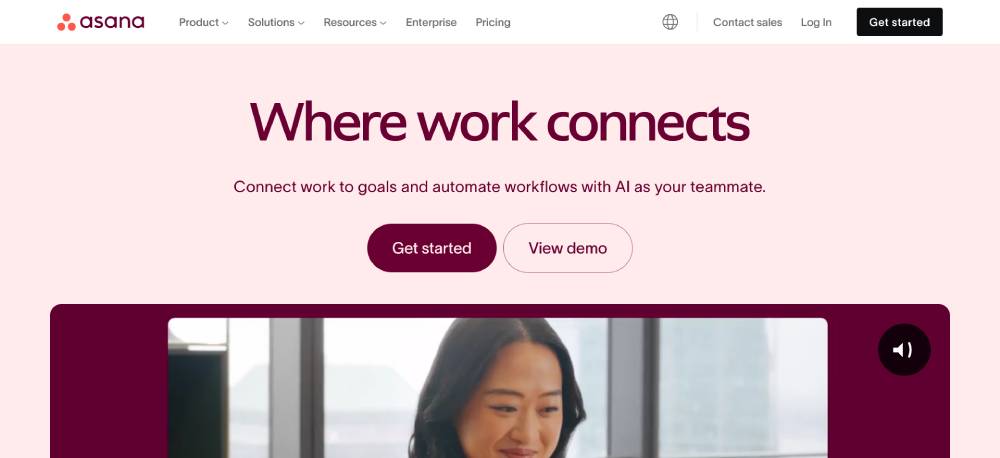Toggle the video sound speaker button

click(904, 350)
